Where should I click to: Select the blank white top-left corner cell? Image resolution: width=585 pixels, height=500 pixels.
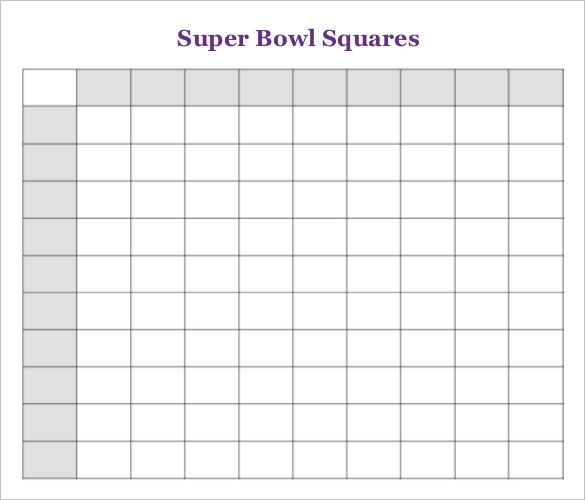coord(50,88)
